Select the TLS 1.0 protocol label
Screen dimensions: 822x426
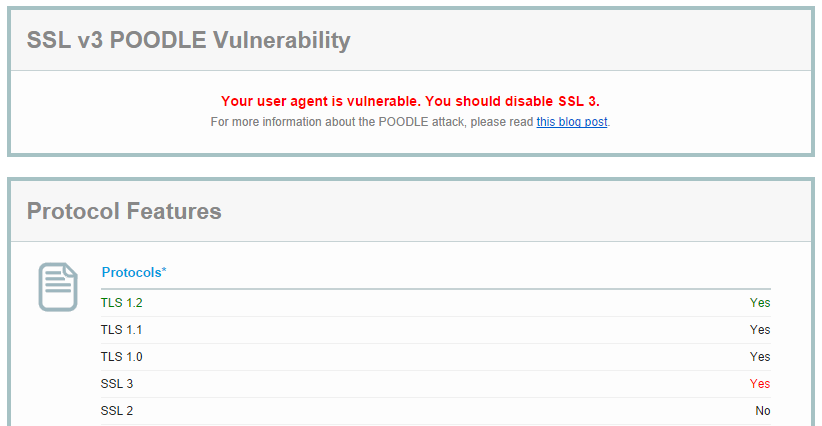(x=115, y=357)
